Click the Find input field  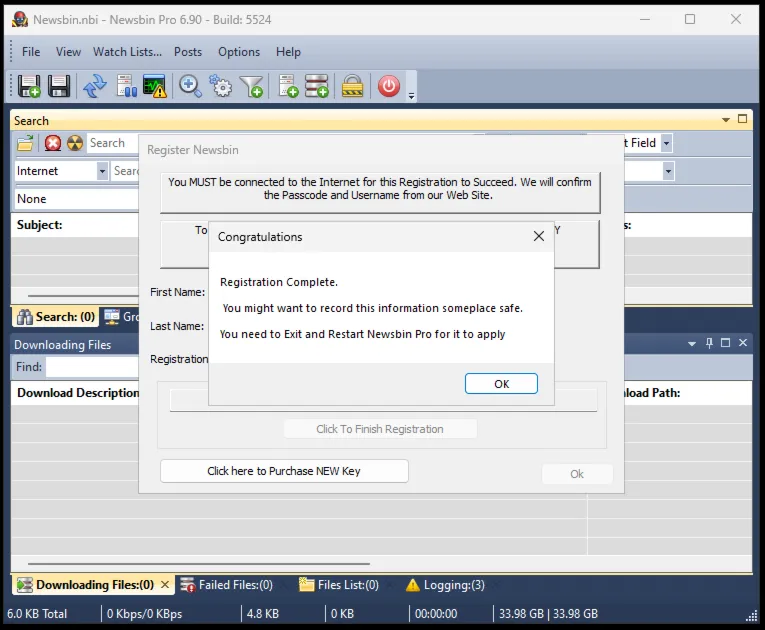93,367
